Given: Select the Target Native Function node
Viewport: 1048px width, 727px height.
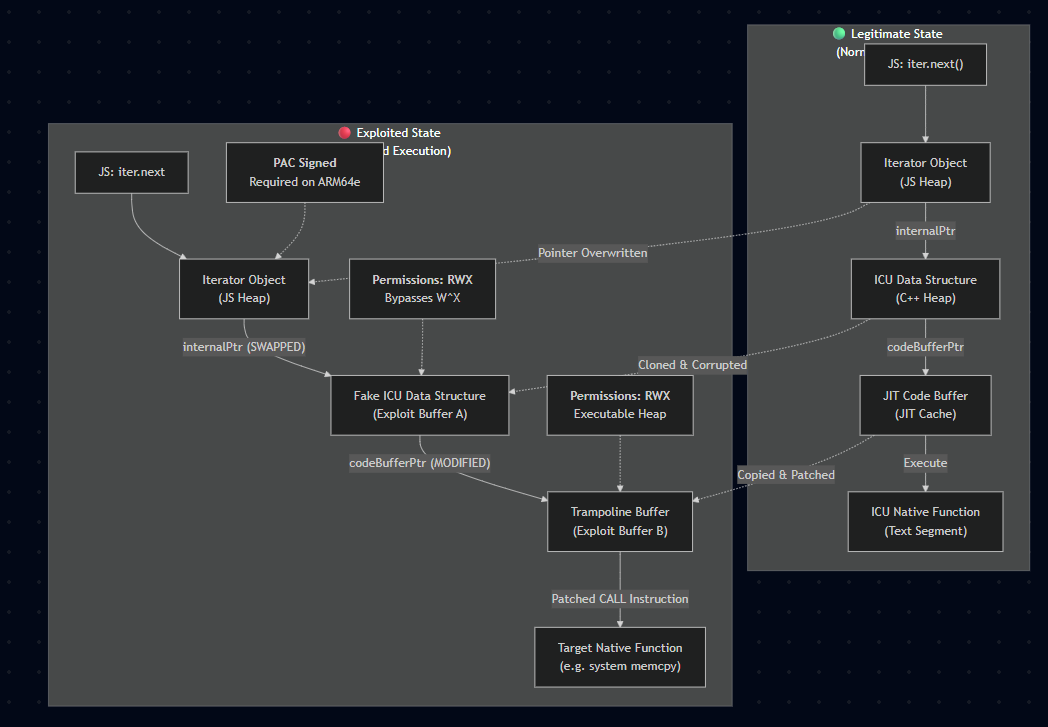Looking at the screenshot, I should click(x=620, y=657).
